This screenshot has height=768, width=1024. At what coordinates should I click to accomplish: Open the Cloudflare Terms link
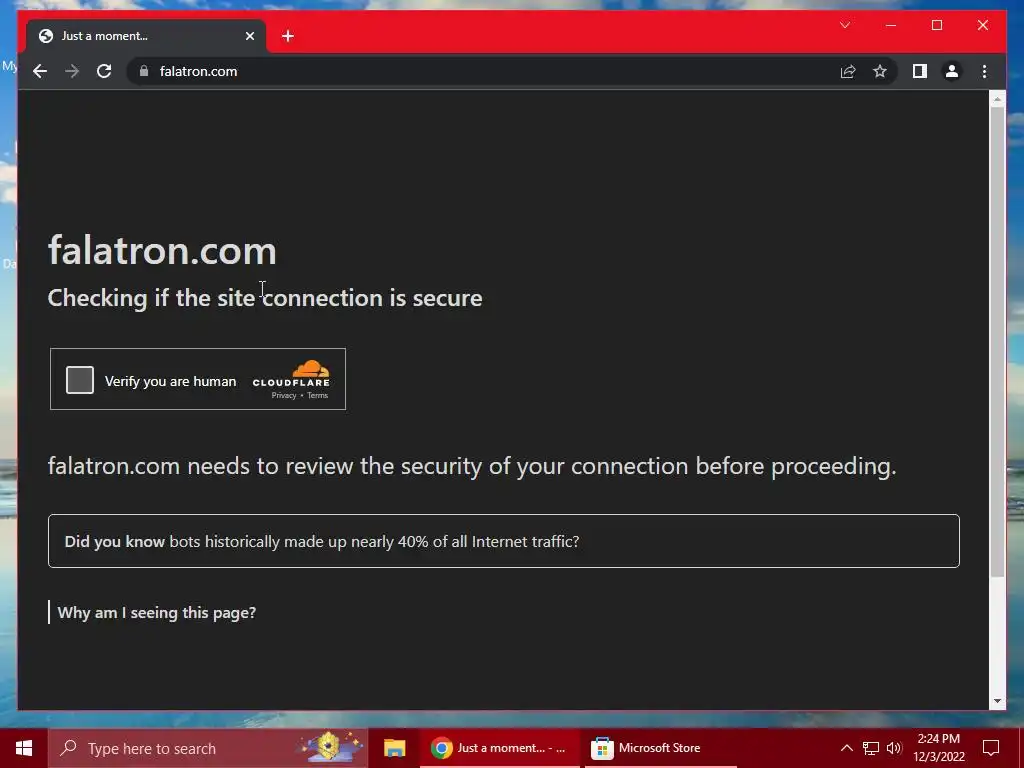click(x=317, y=396)
